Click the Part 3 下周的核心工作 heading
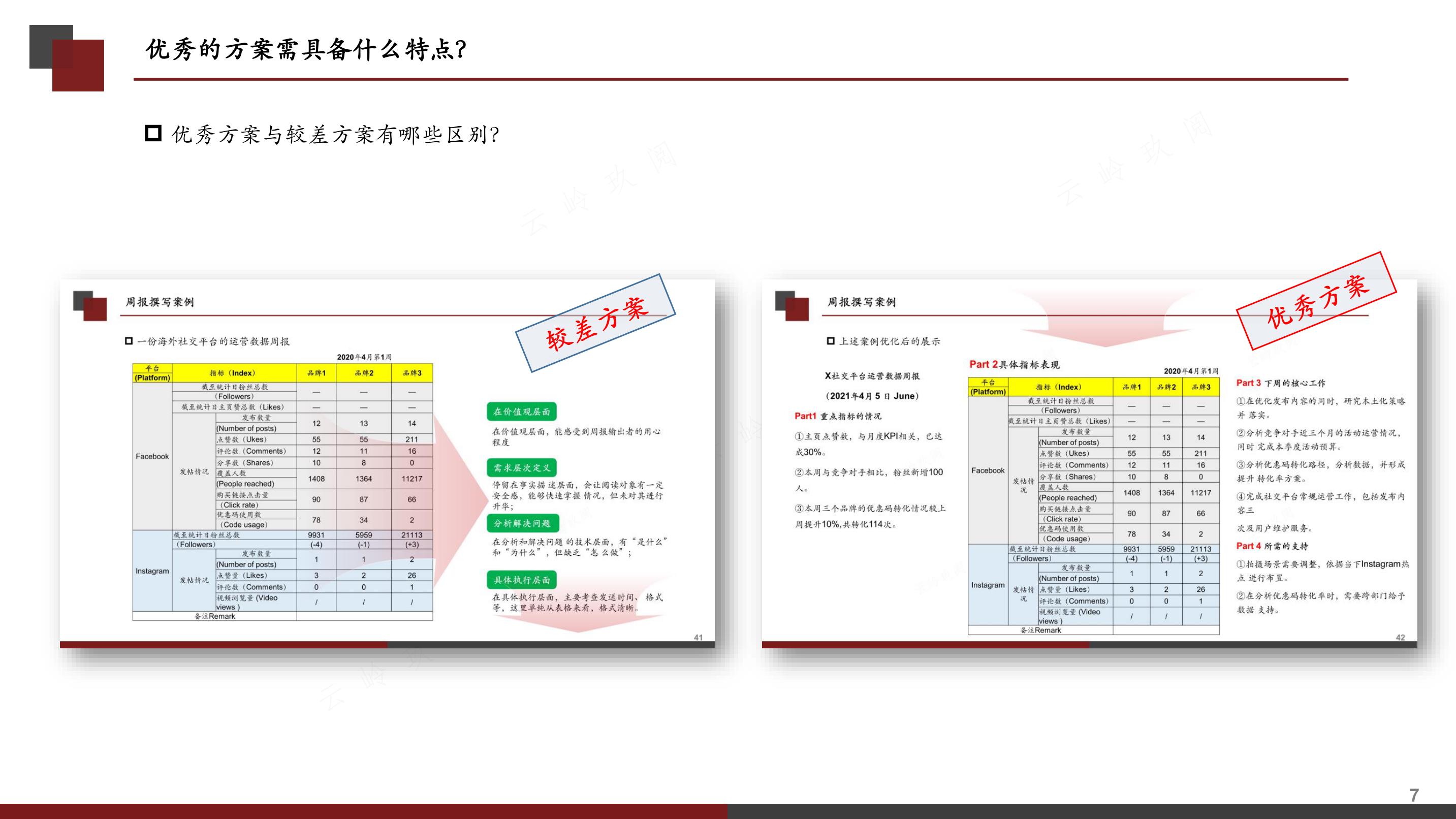Viewport: 1456px width, 819px height. click(x=1280, y=383)
